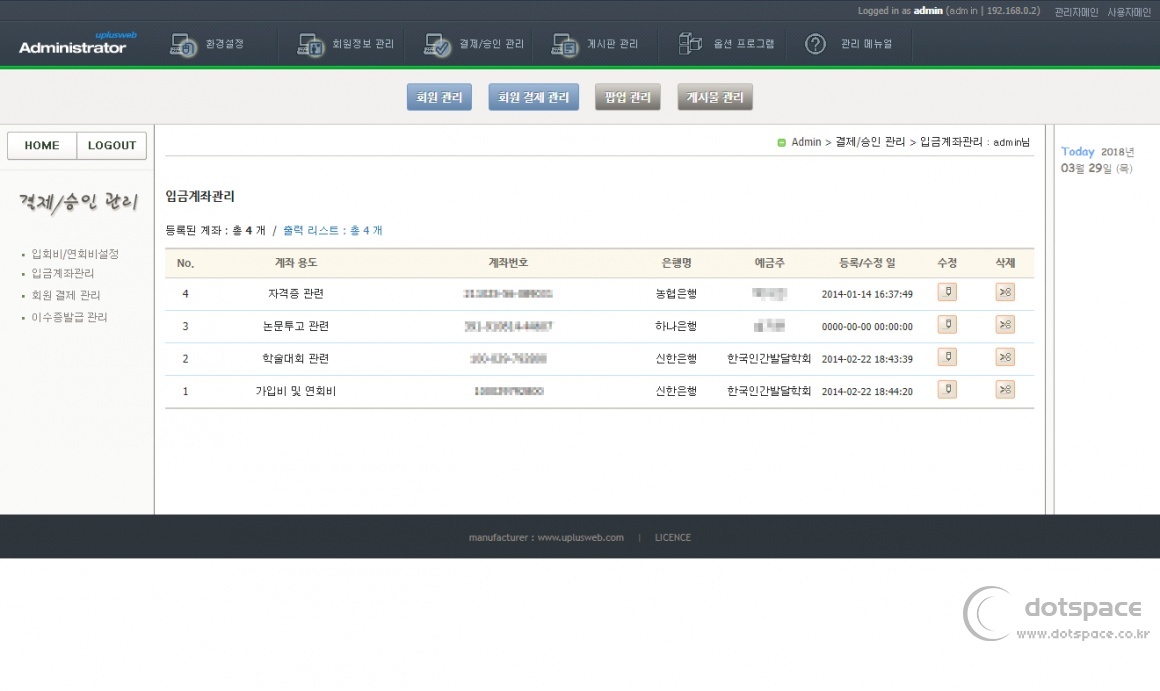The image size is (1160, 691).
Task: Edit the 논문투고 관련 account entry
Action: pos(947,325)
